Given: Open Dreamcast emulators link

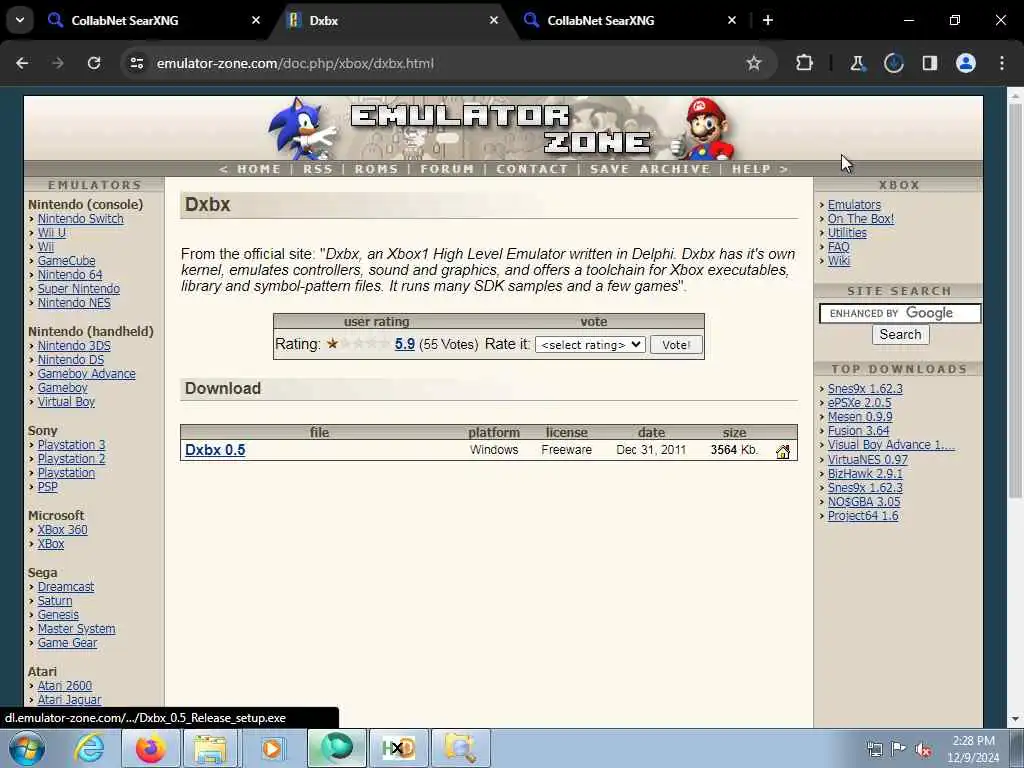Looking at the screenshot, I should (x=65, y=586).
